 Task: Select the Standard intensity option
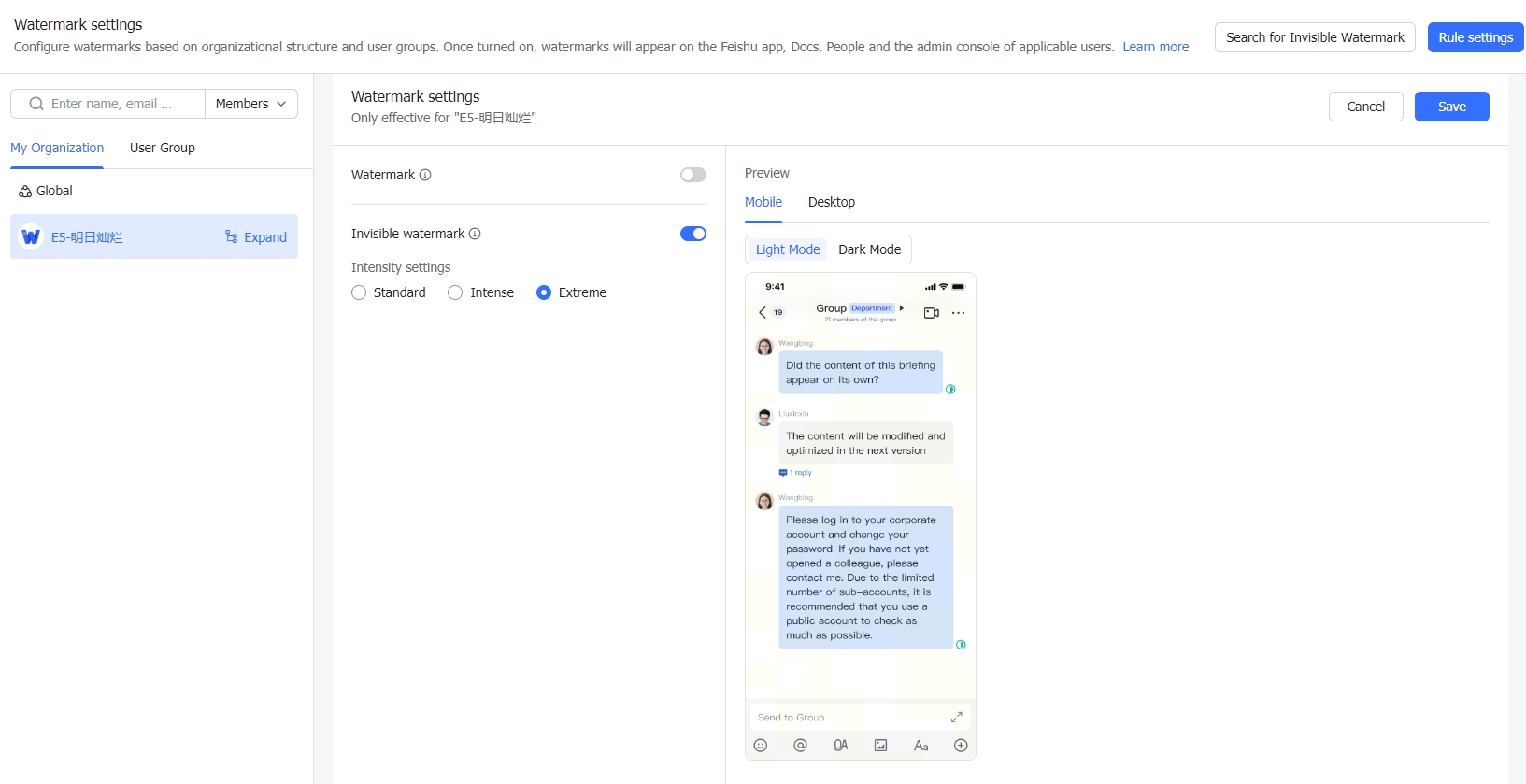coord(359,292)
